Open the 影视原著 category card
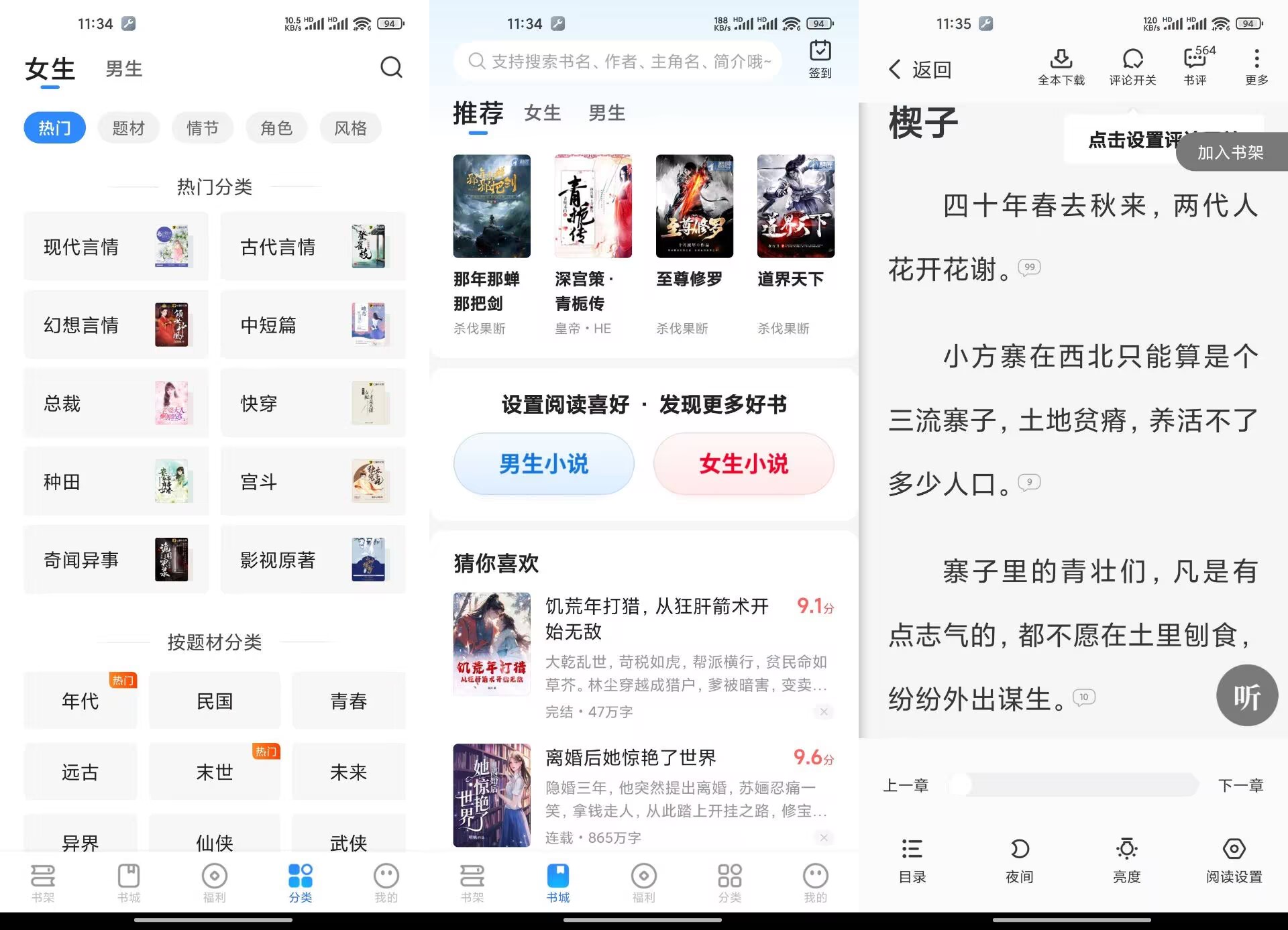 tap(313, 560)
